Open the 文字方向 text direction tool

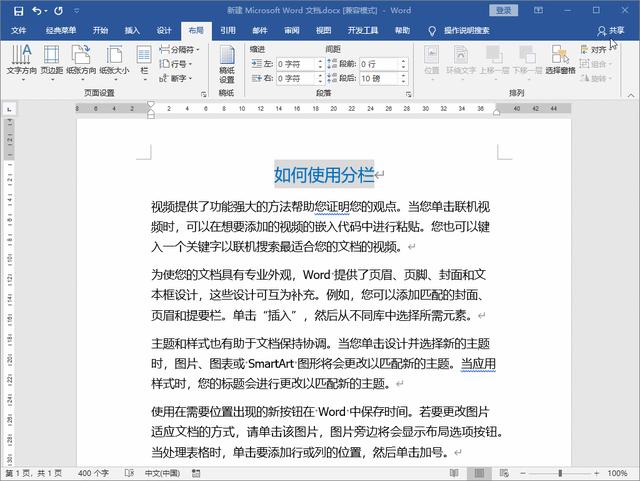click(21, 62)
